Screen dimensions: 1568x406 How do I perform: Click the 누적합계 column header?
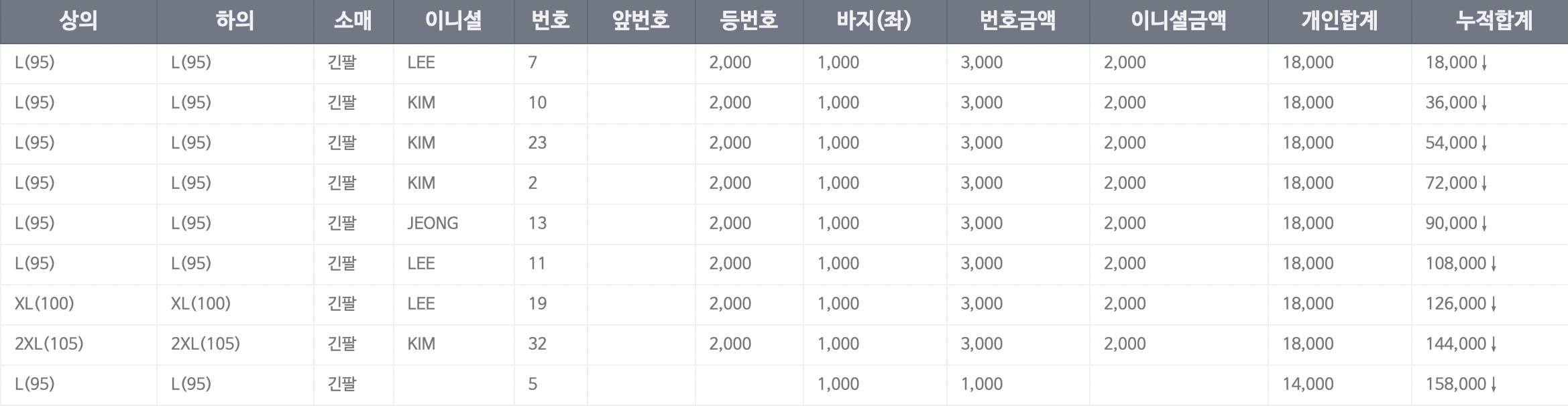1494,21
